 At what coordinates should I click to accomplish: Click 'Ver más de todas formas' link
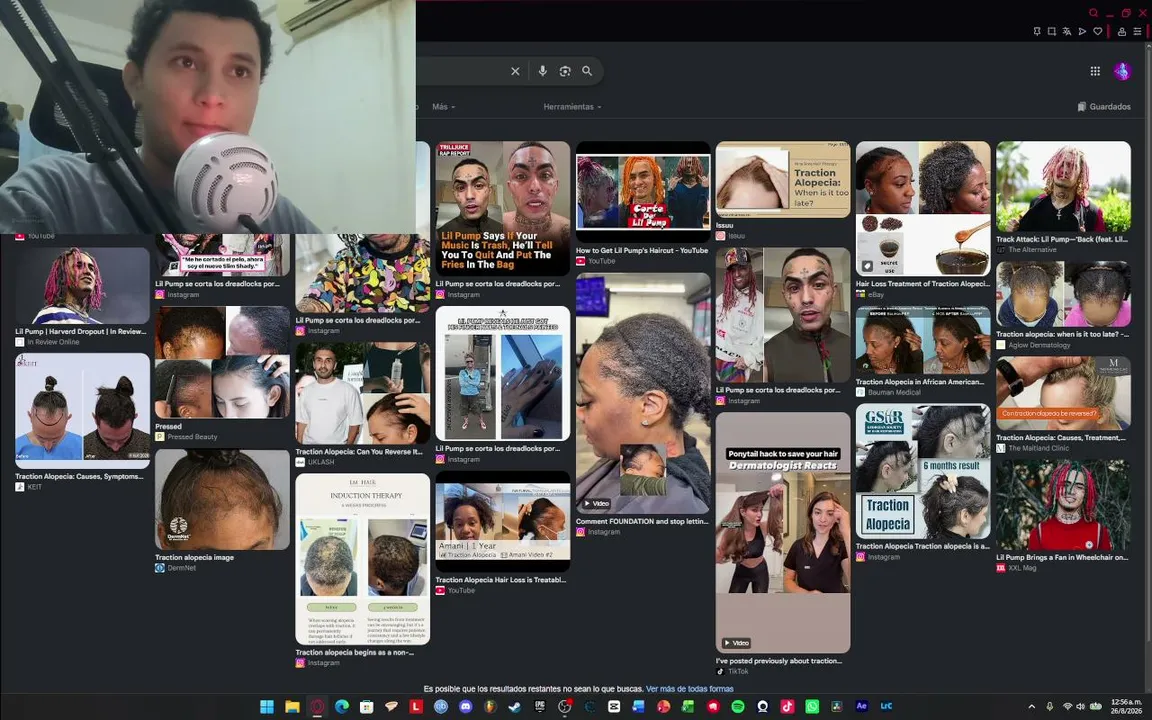[689, 689]
